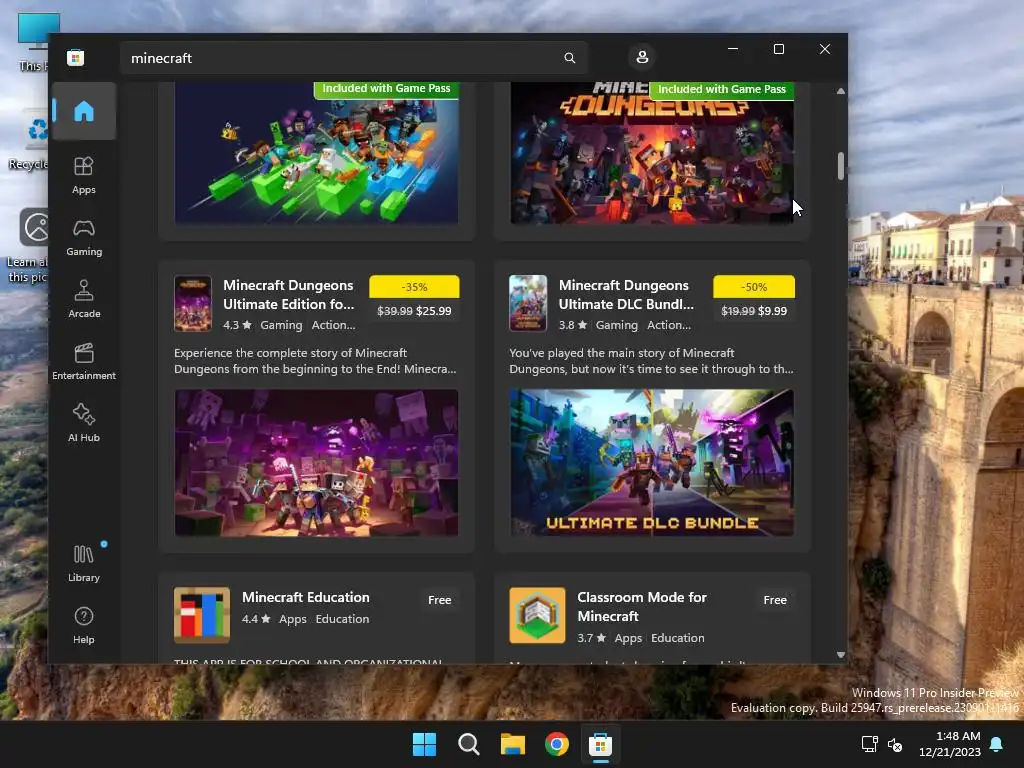1024x768 pixels.
Task: Click the vertical scrollbar thumb
Action: [840, 166]
